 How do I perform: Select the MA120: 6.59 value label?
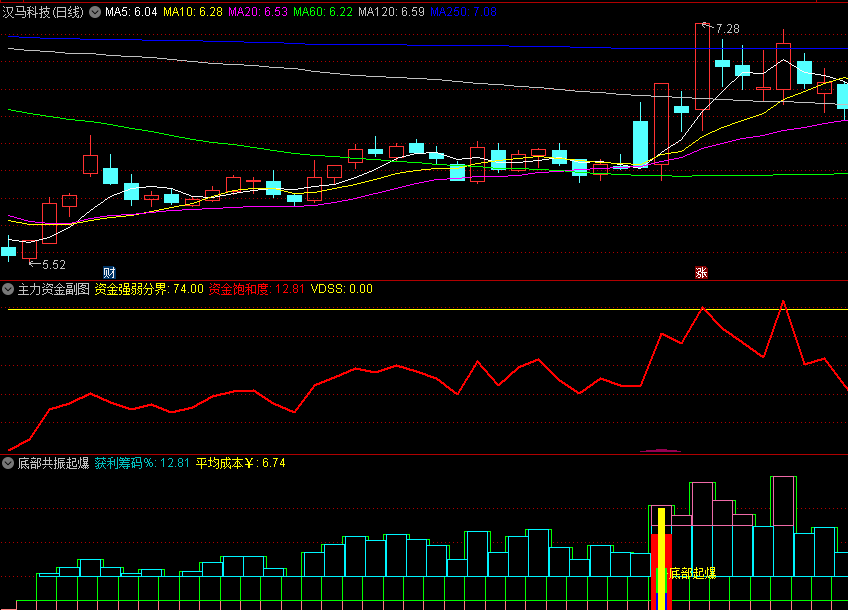coord(391,12)
